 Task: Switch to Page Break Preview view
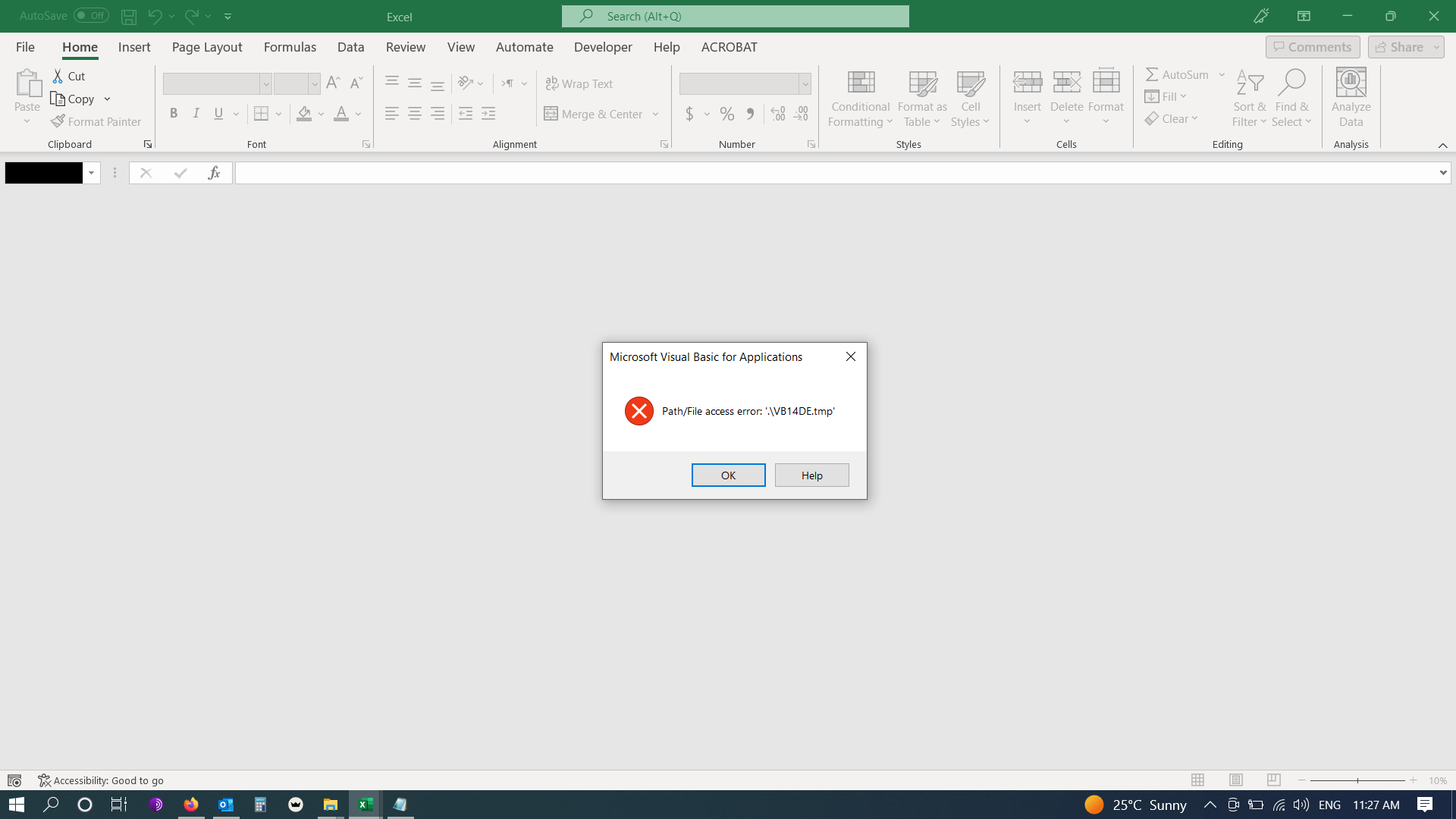(x=1273, y=780)
